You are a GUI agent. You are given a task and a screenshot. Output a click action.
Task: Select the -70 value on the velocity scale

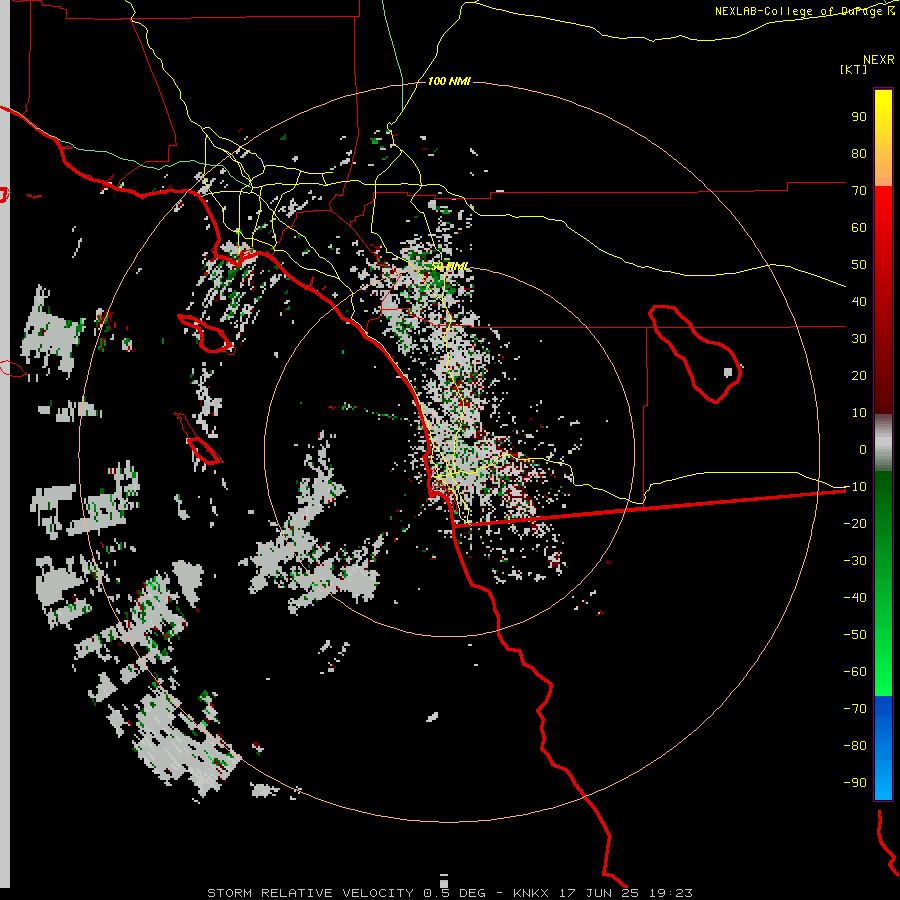pyautogui.click(x=855, y=709)
